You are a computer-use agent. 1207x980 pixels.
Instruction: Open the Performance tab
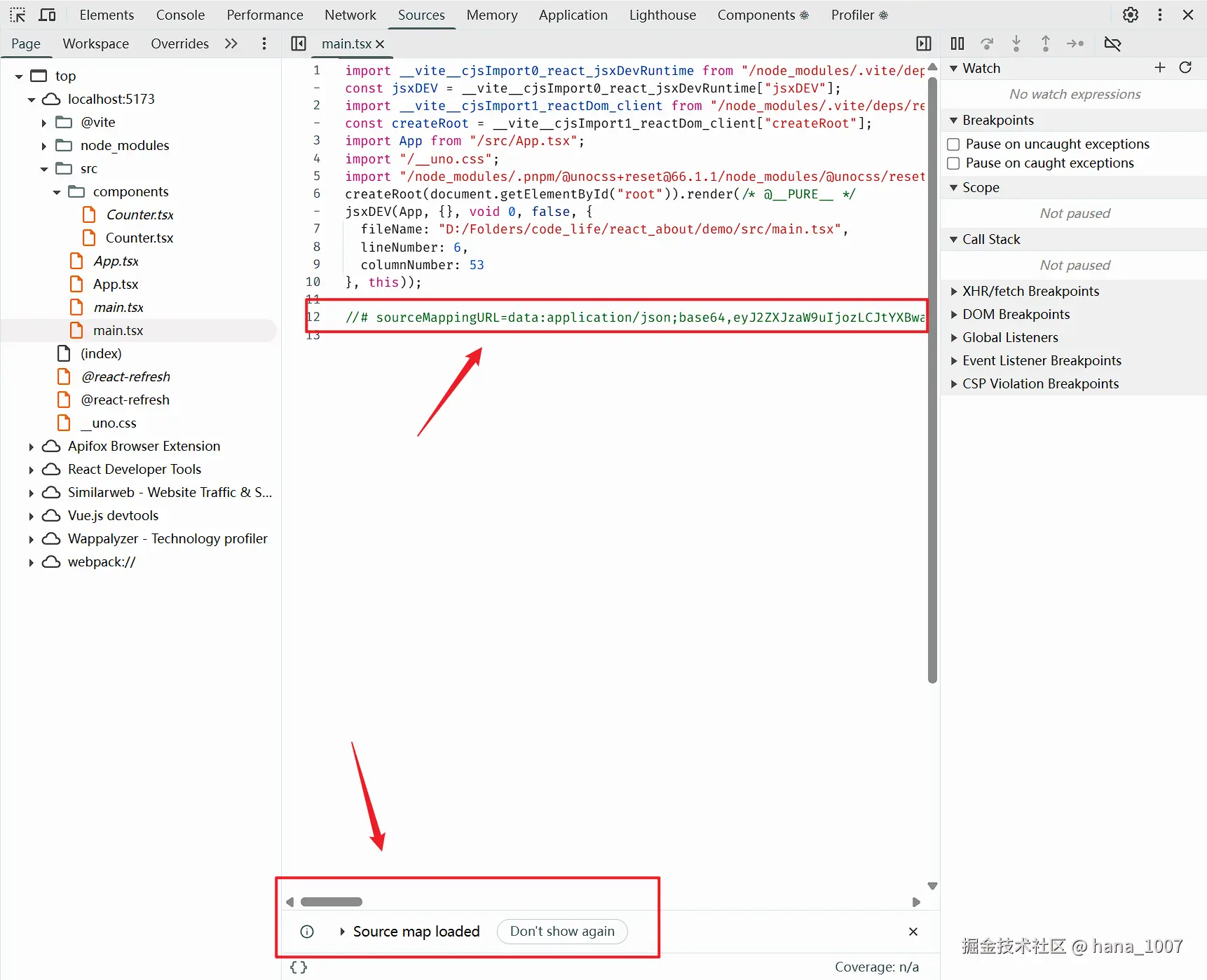pos(265,15)
